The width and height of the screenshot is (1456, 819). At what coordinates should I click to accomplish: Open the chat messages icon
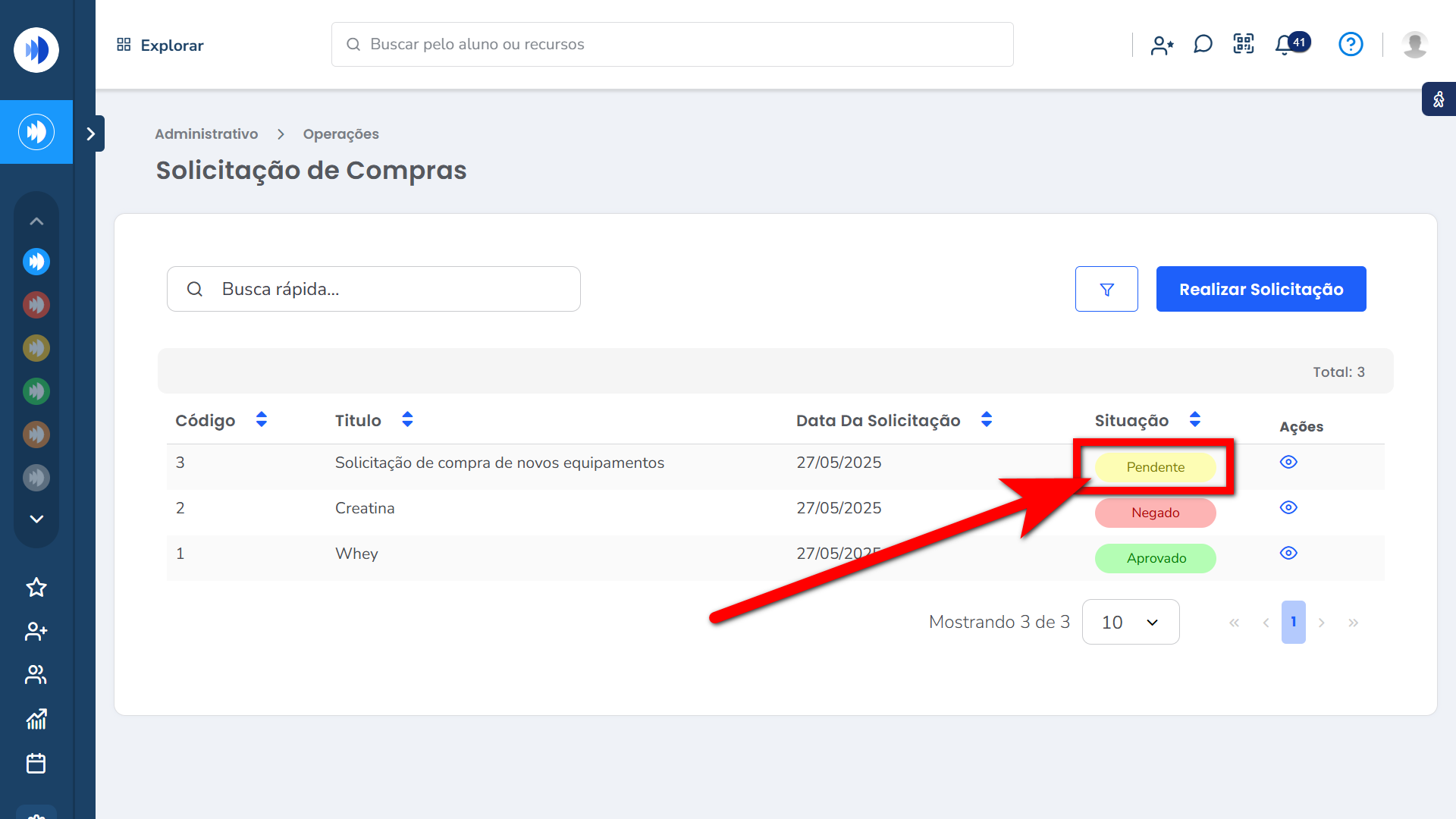[1203, 45]
